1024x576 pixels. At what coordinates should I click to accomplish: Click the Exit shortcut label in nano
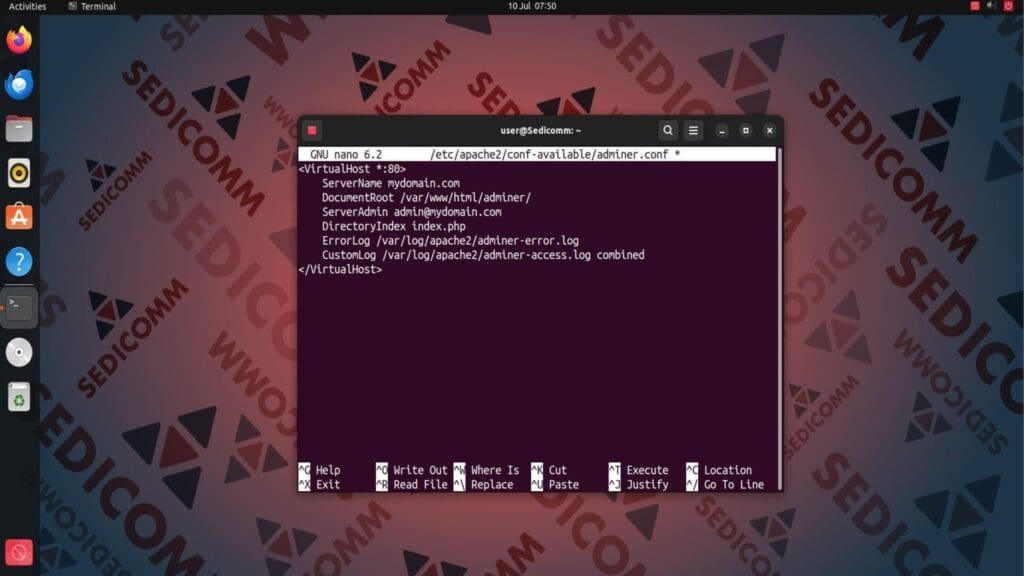pos(327,483)
